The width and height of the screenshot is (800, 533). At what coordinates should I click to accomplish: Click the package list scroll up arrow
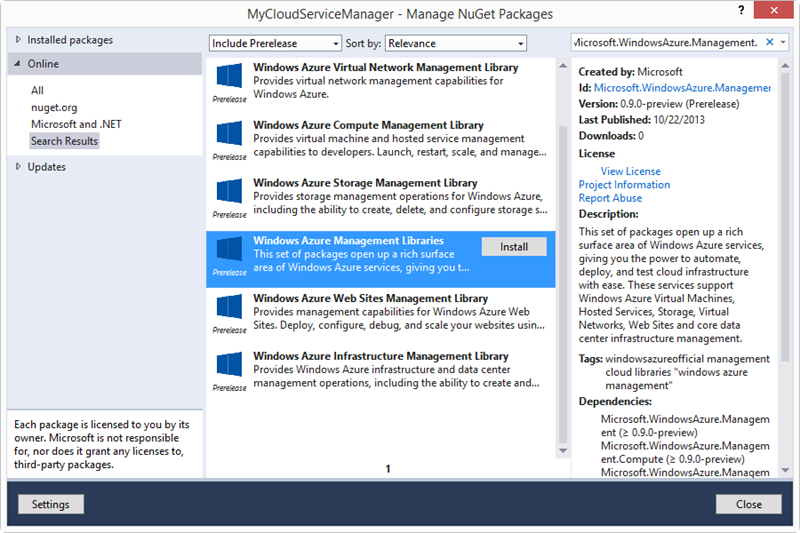[563, 66]
